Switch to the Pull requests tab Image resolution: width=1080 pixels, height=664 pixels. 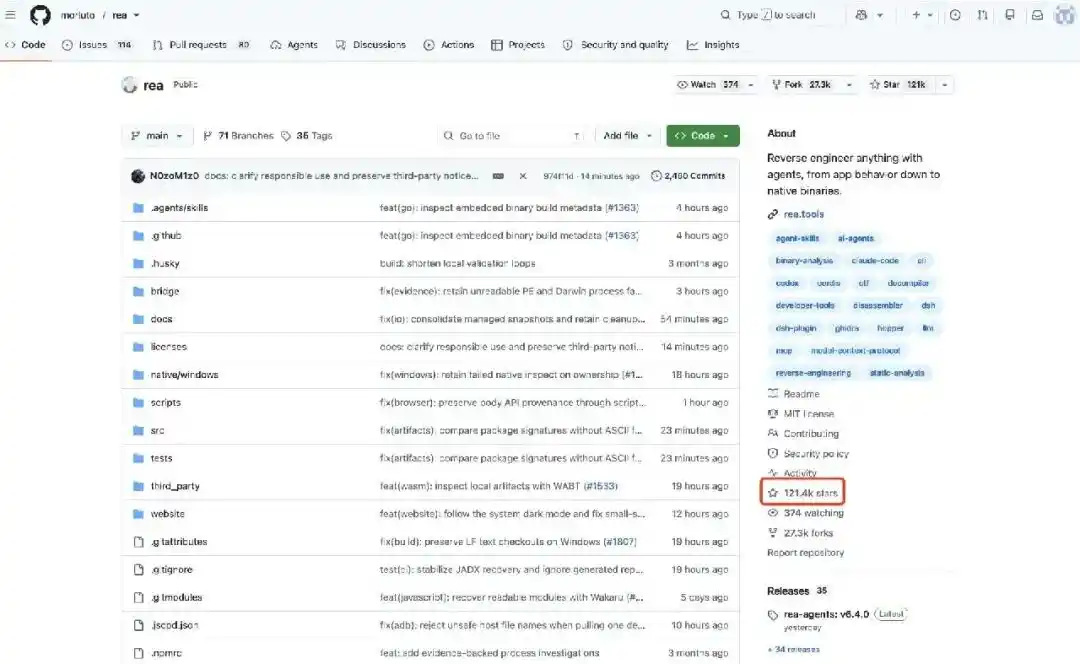click(x=200, y=45)
